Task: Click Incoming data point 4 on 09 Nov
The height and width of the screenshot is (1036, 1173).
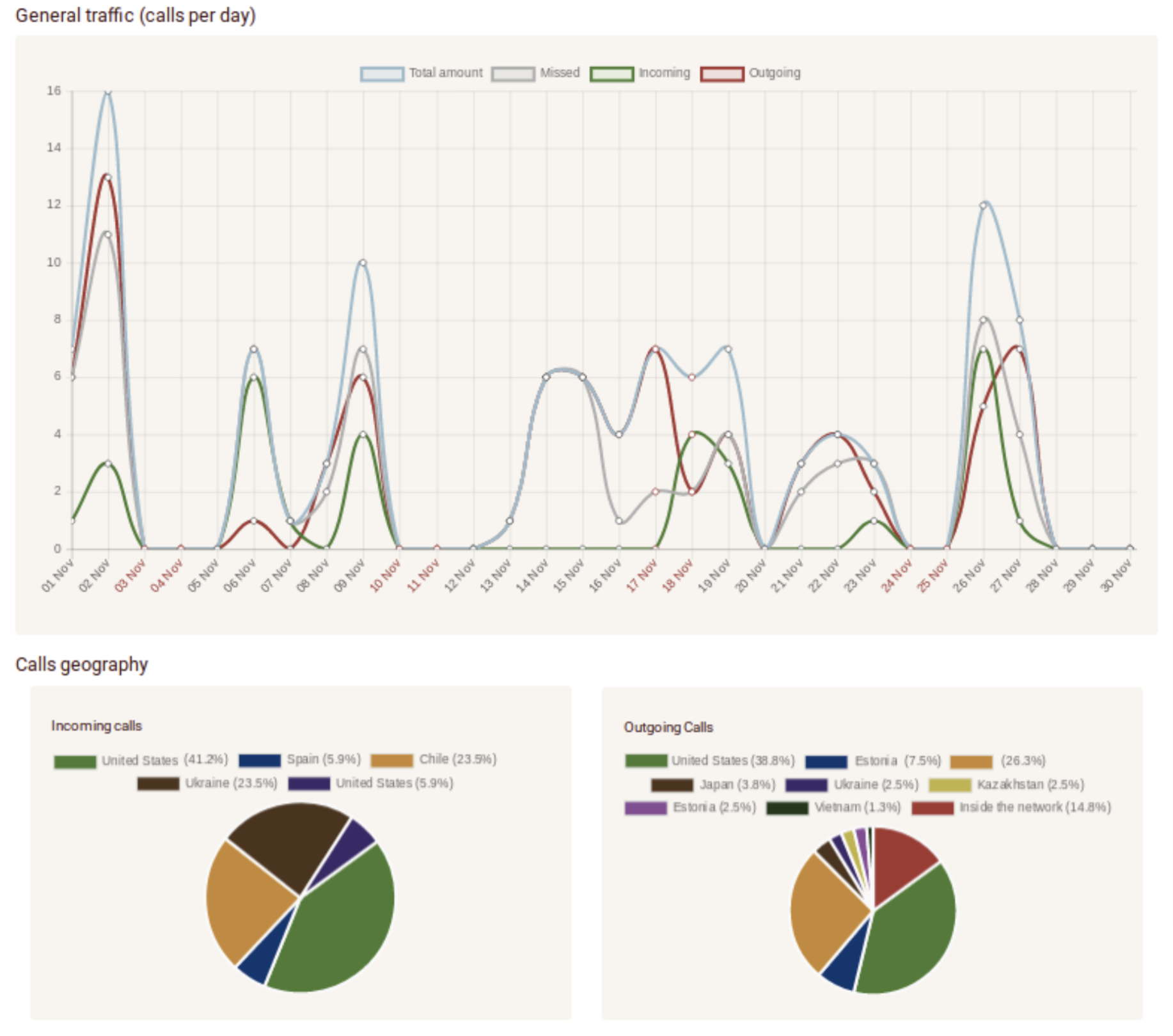Action: coord(363,435)
